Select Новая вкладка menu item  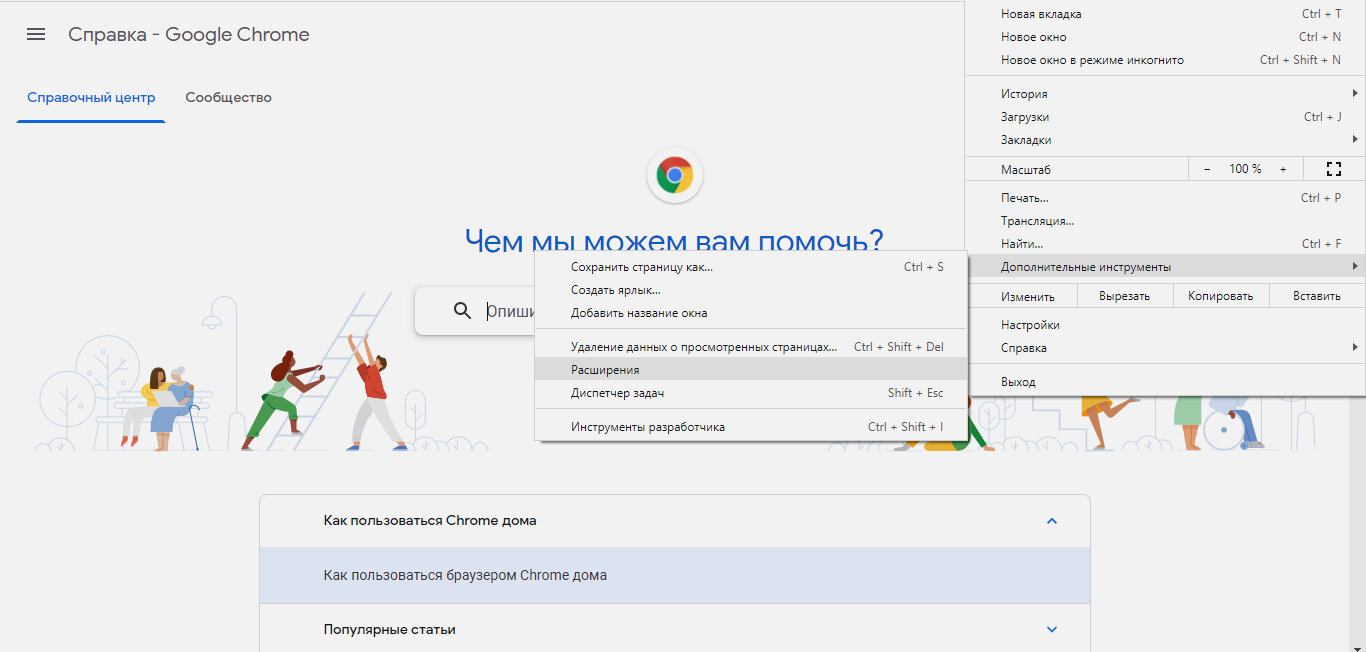[1165, 14]
